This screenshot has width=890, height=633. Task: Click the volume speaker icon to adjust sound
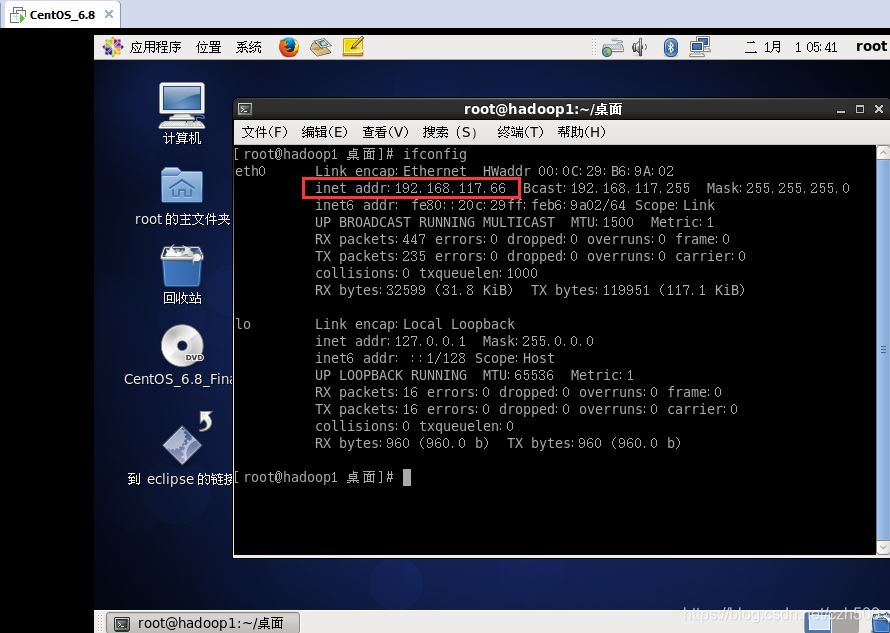tap(638, 46)
